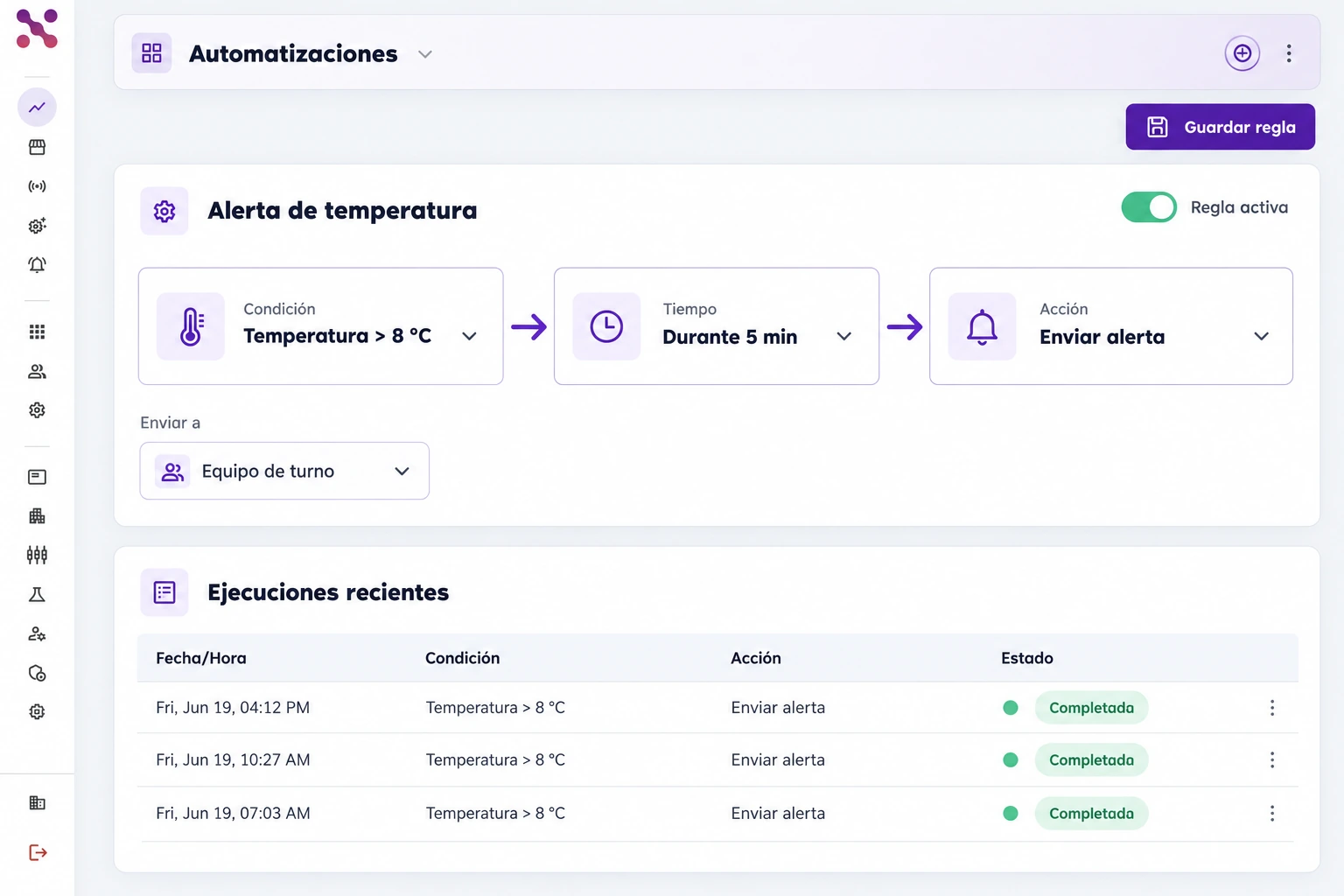
Task: Click the Estado column header
Action: point(1027,658)
